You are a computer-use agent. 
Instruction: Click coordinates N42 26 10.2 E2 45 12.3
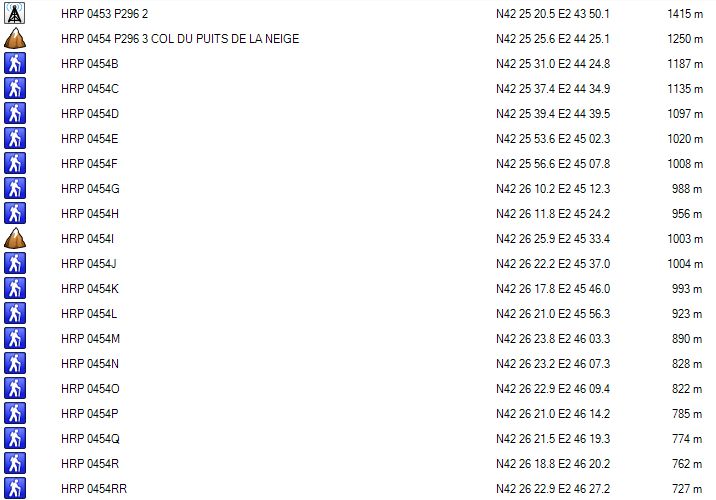(553, 189)
